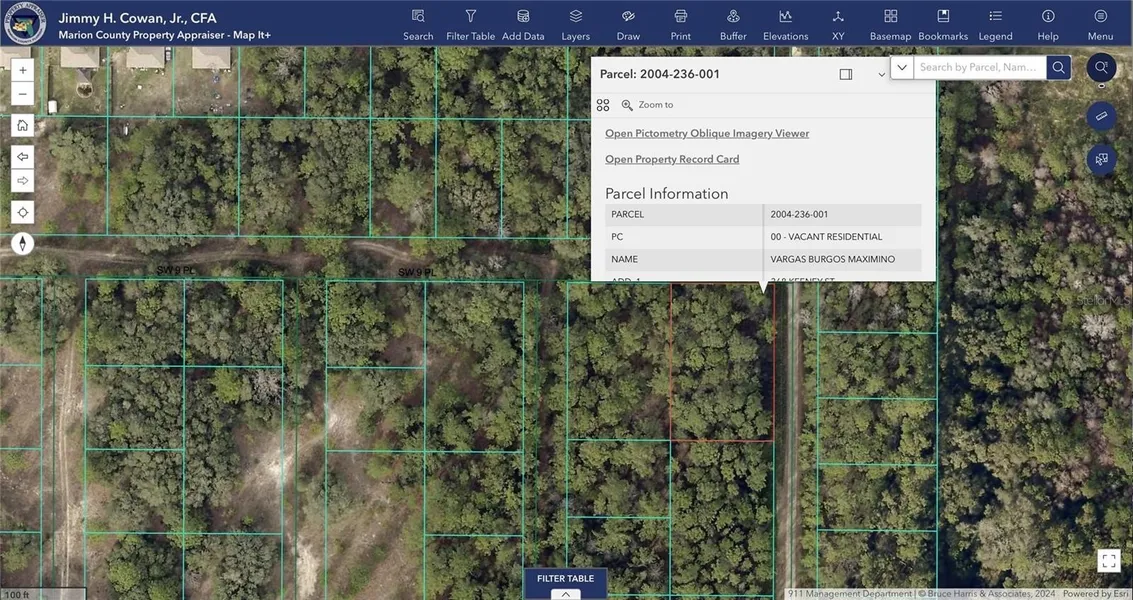Screen dimensions: 1133x600
Task: Open the Layers panel
Action: click(x=575, y=24)
